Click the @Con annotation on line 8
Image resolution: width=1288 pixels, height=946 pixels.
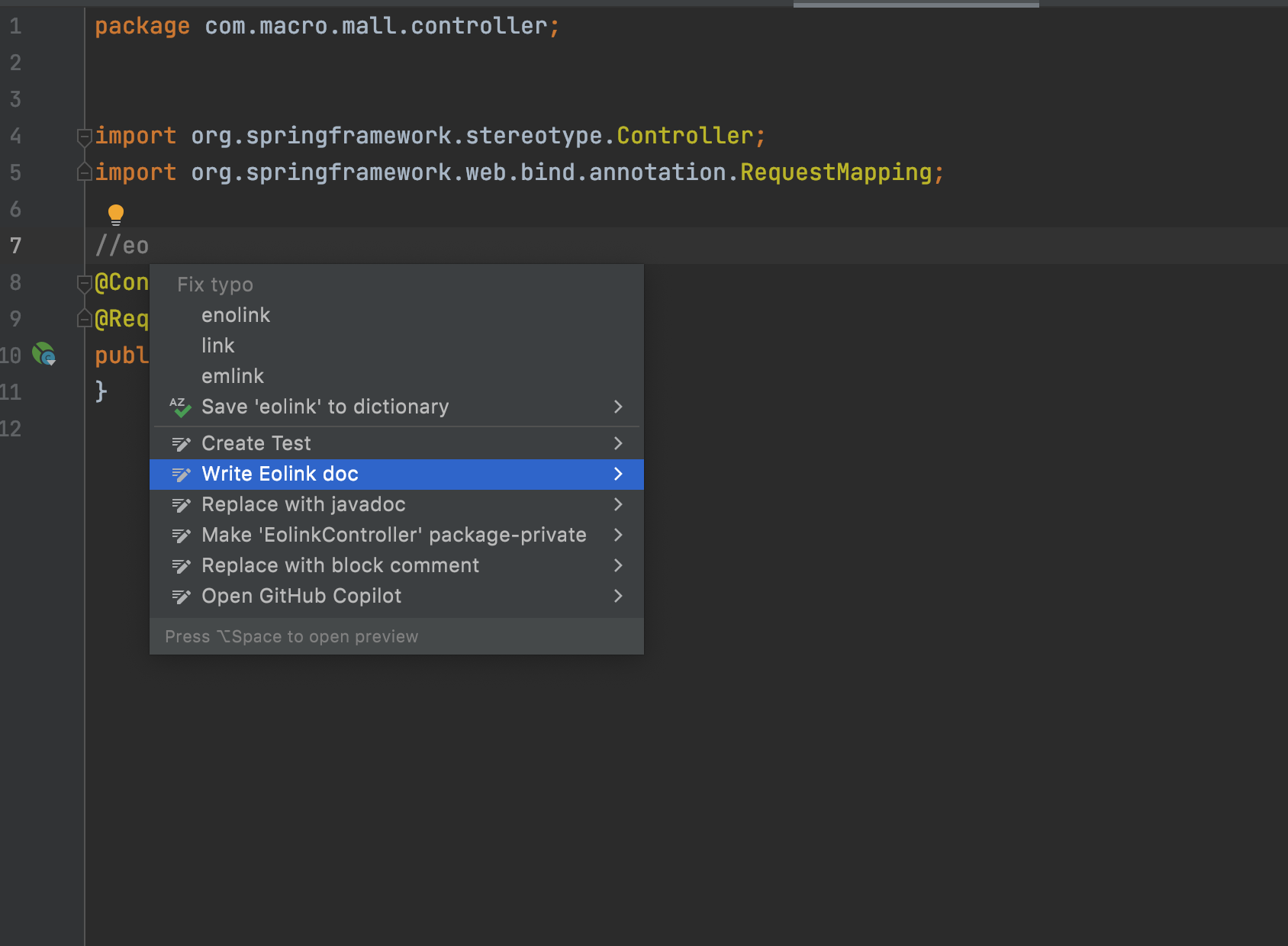[x=122, y=282]
